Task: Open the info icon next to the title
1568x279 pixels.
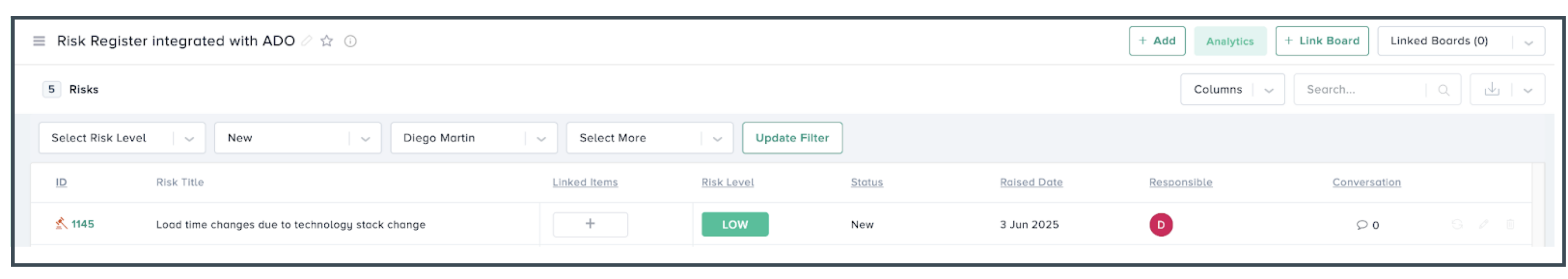Action: click(x=351, y=41)
